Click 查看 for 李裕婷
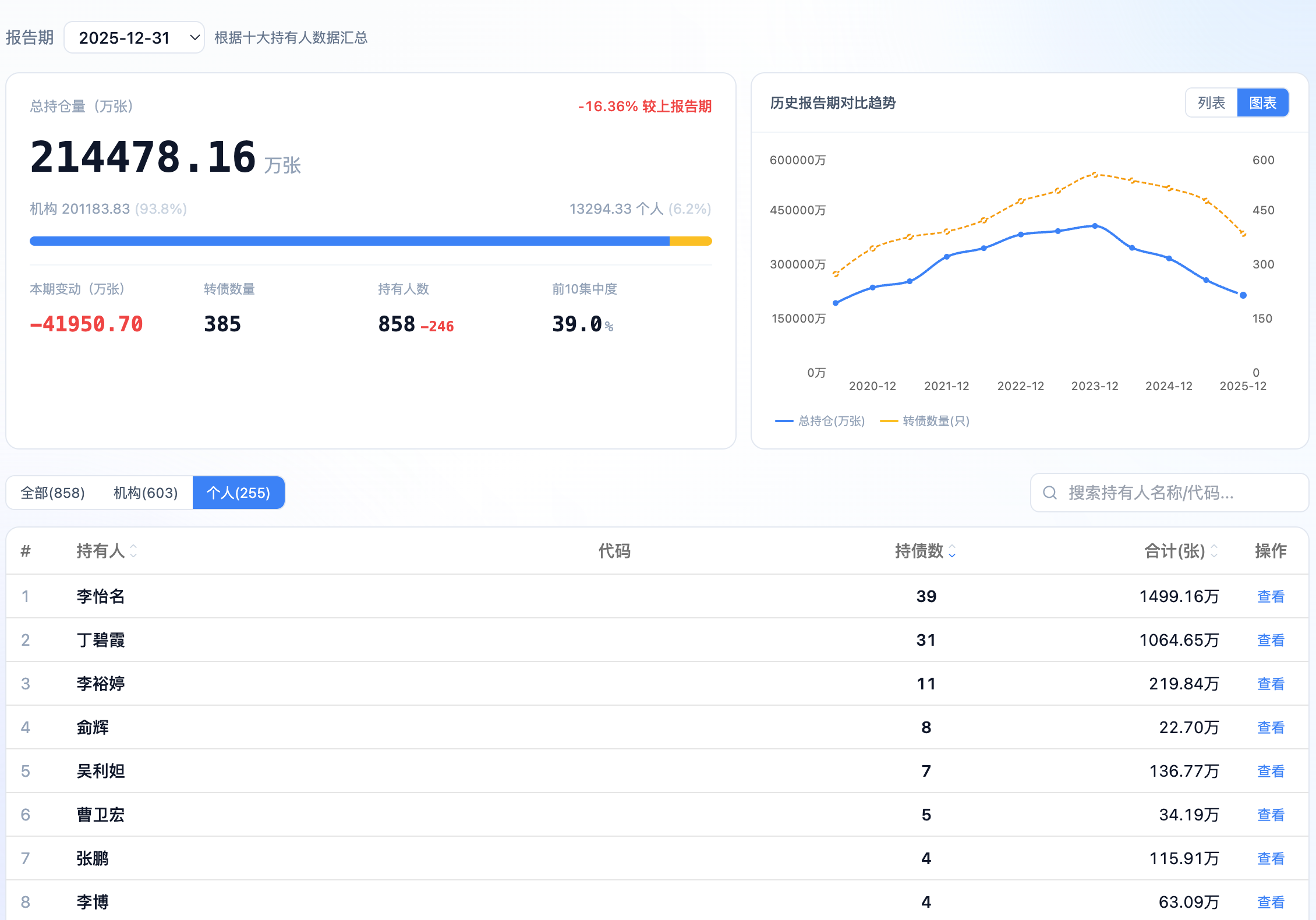Image resolution: width=1316 pixels, height=920 pixels. pos(1271,684)
